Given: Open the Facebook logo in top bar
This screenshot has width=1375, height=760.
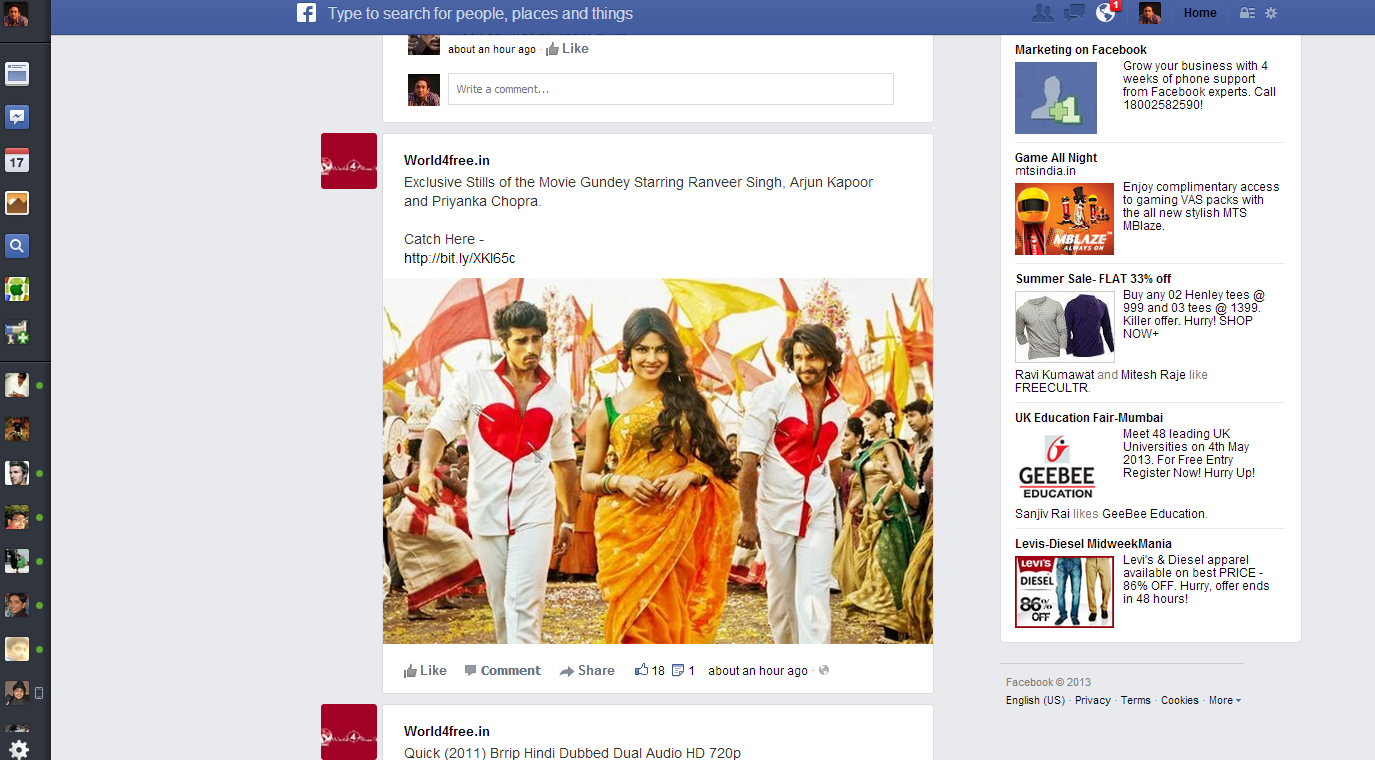Looking at the screenshot, I should [306, 13].
